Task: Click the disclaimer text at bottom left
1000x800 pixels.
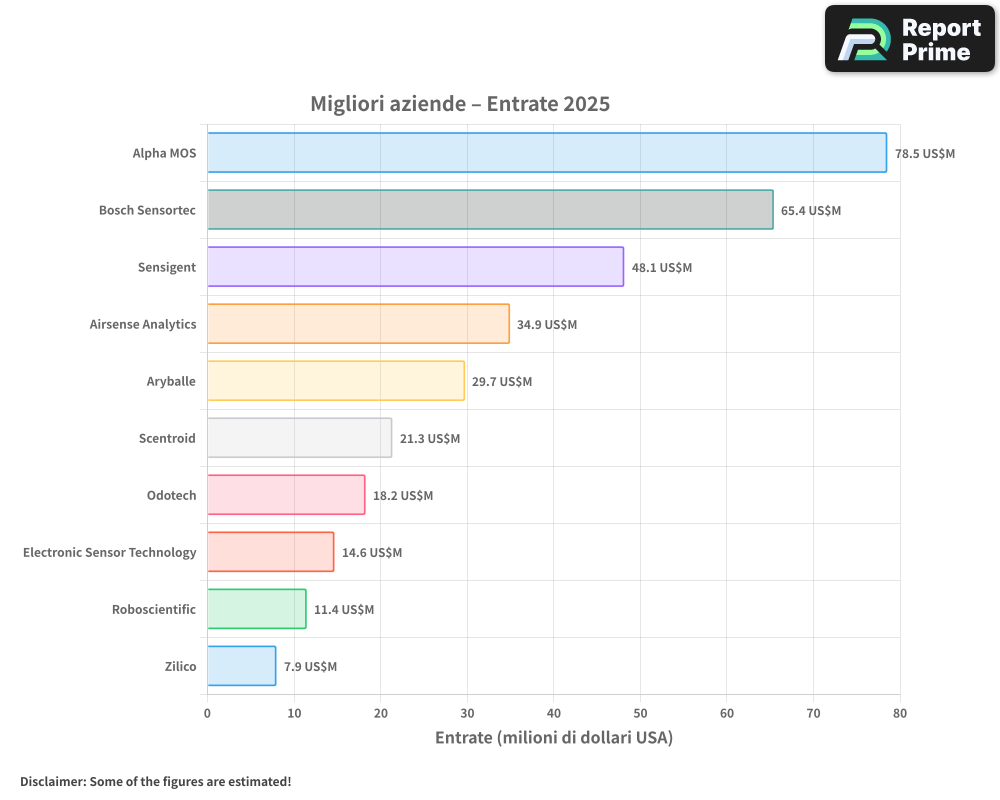Action: click(157, 781)
